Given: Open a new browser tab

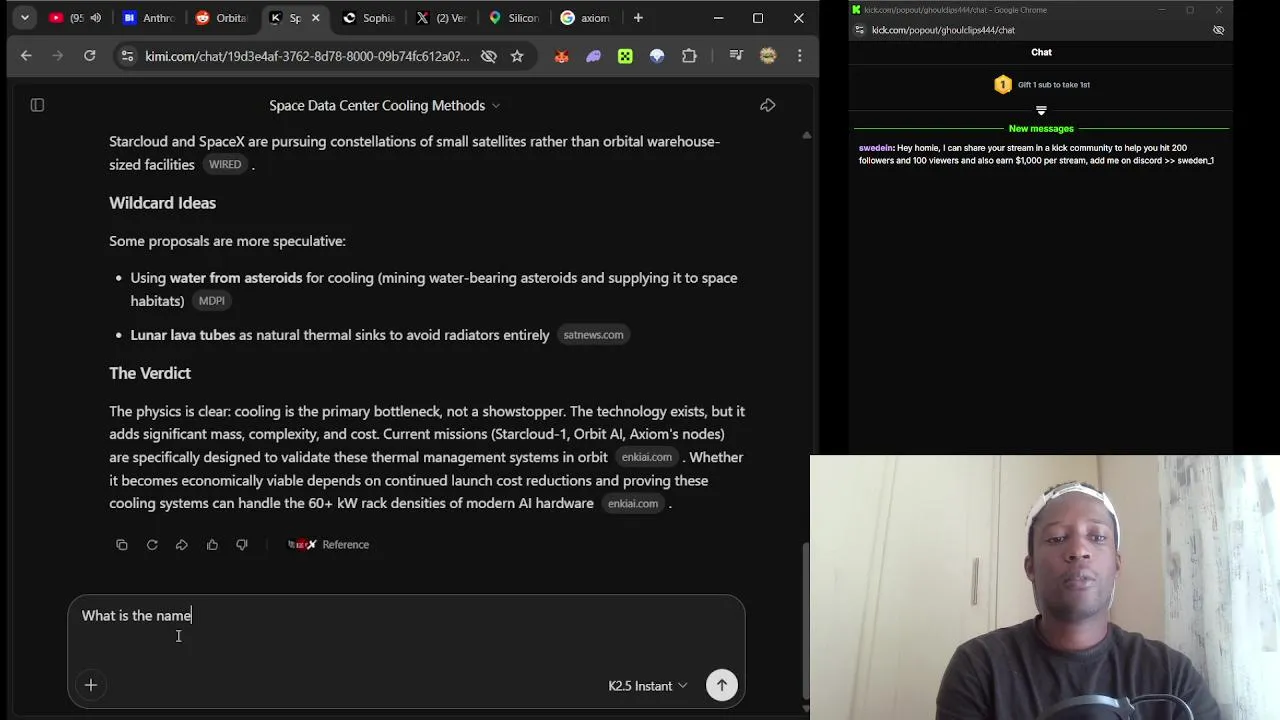Looking at the screenshot, I should tap(638, 17).
